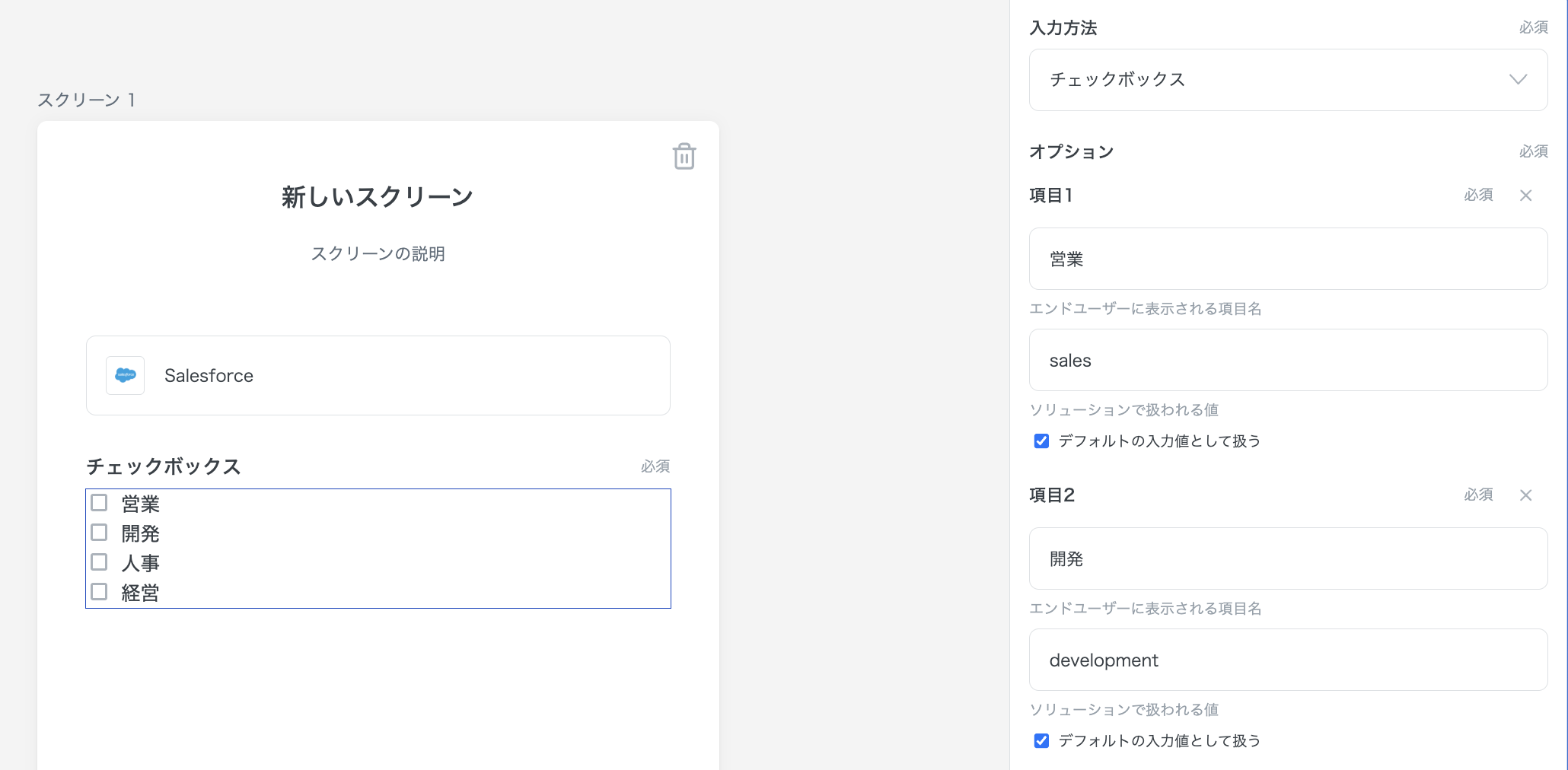The width and height of the screenshot is (1568, 770).
Task: Check the 開発 checkbox in preview
Action: (99, 533)
